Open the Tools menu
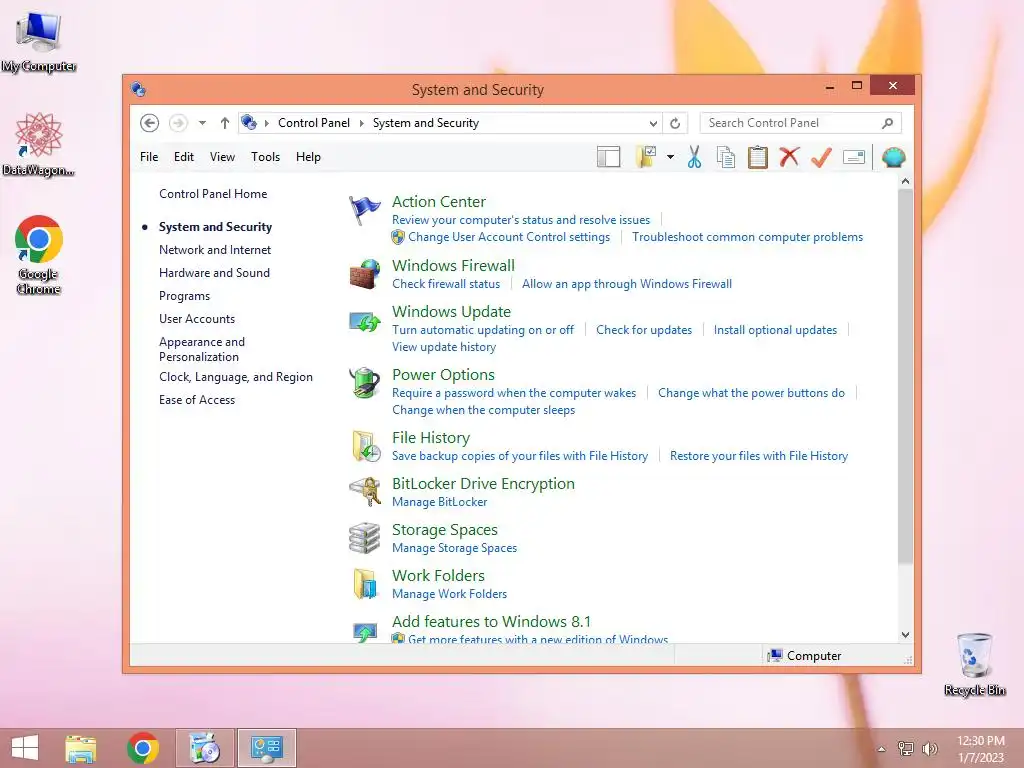 point(265,157)
